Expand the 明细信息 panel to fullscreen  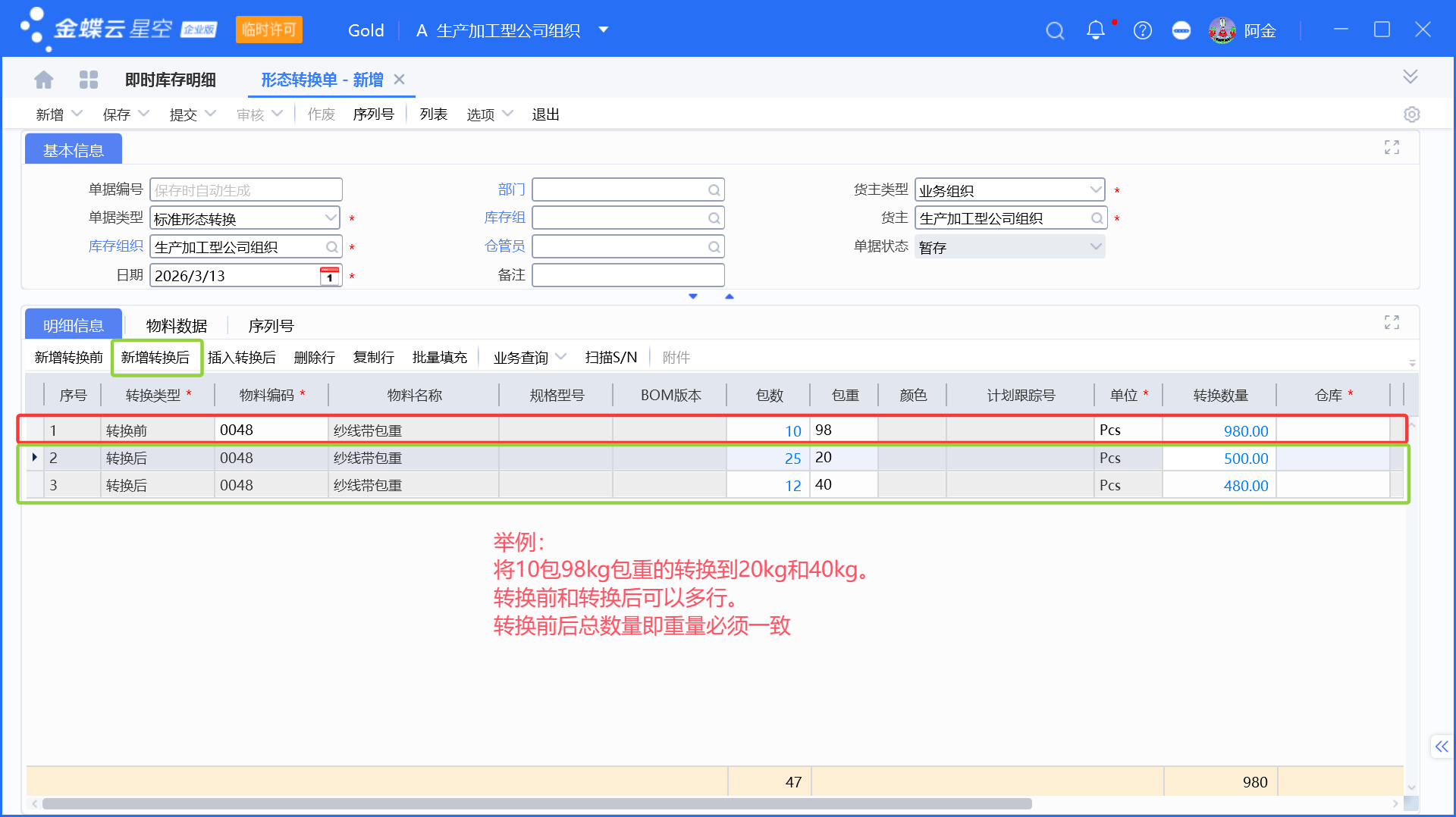pos(1392,321)
